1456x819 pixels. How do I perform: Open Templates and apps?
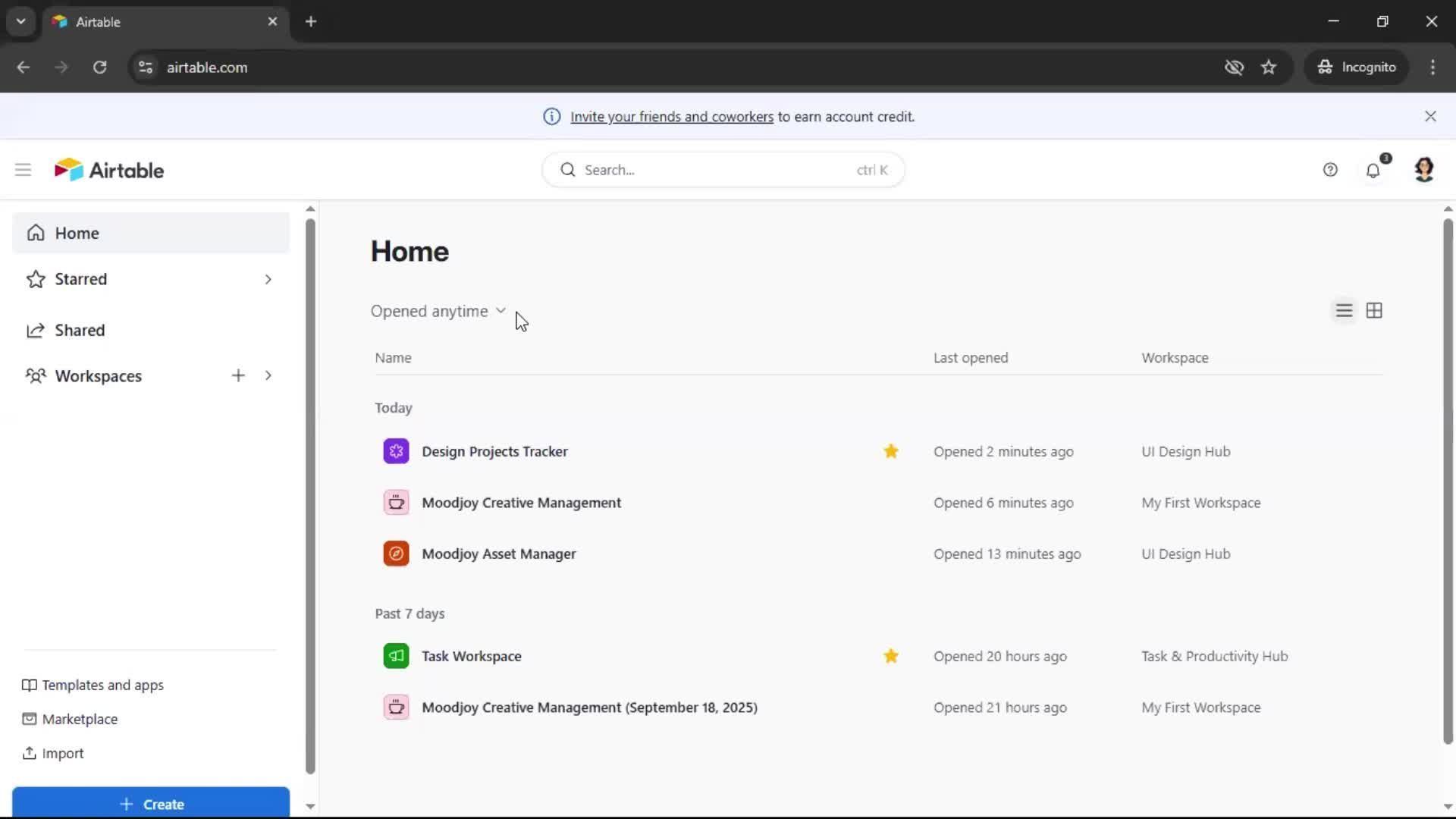click(102, 686)
